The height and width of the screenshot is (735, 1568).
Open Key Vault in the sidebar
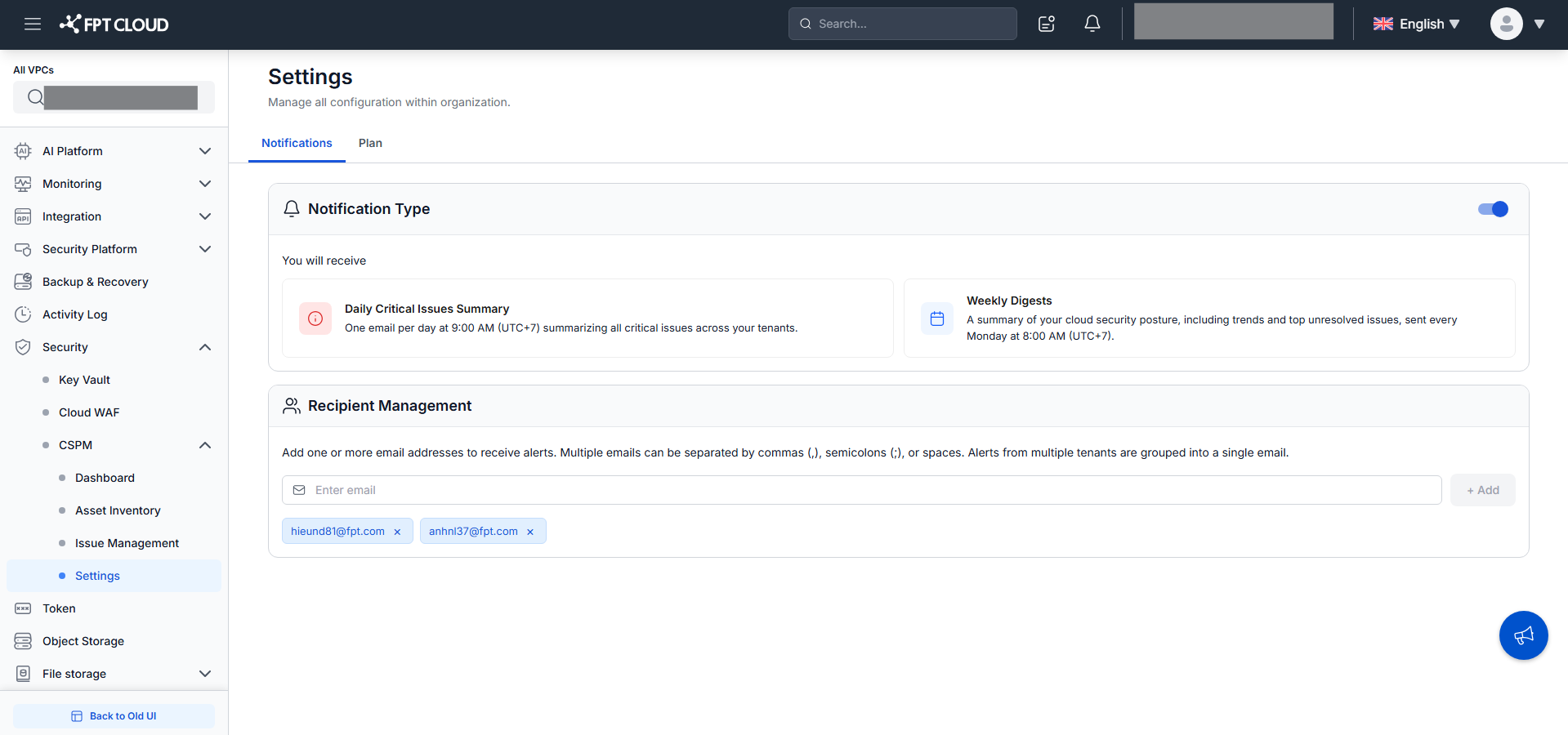pos(84,380)
